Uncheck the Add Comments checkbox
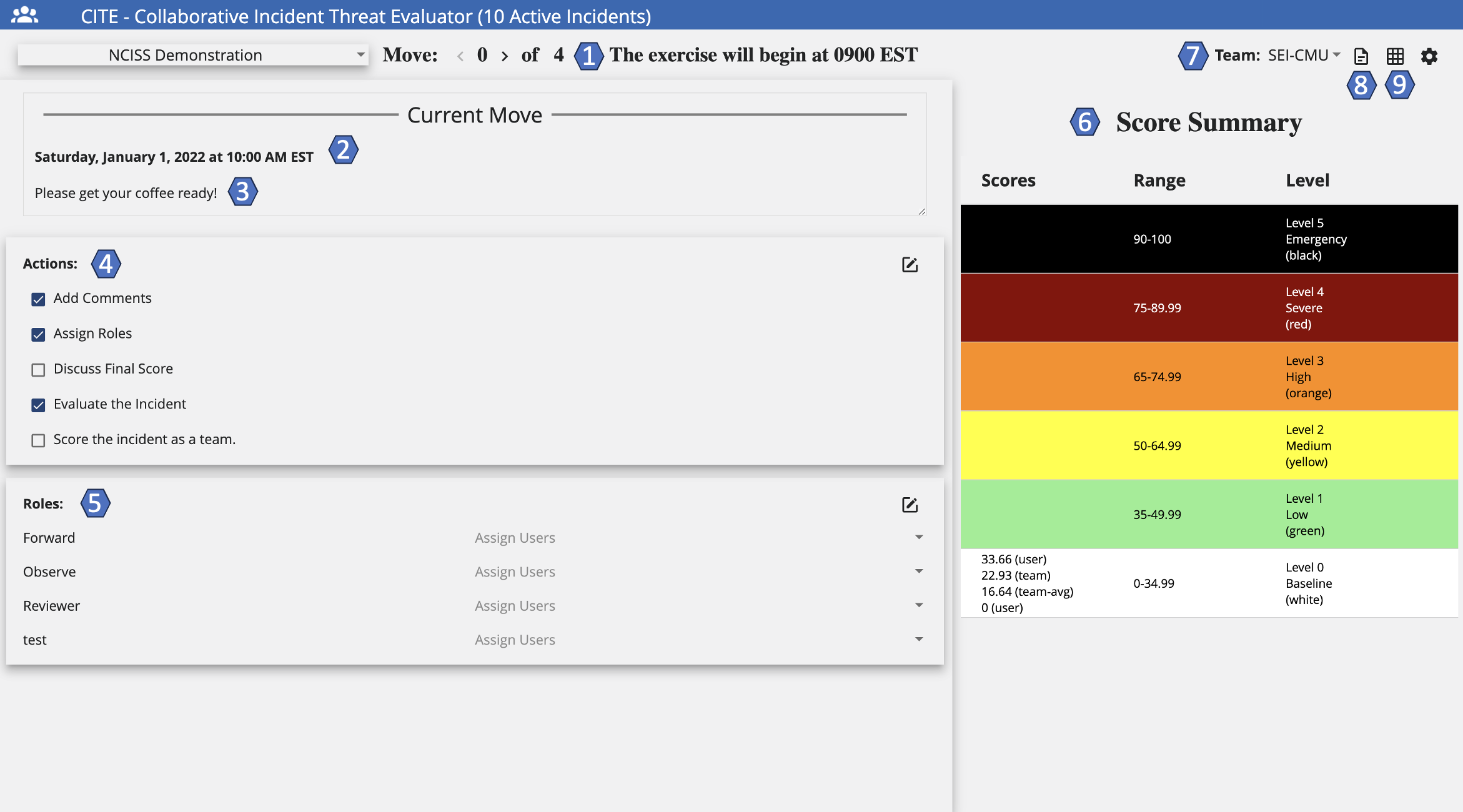The image size is (1463, 812). coord(38,299)
